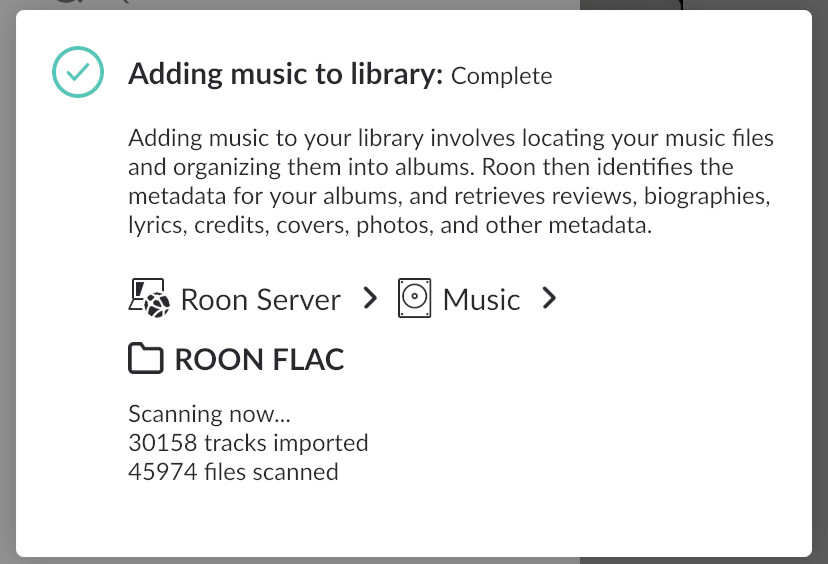Click the ROON FLAC folder icon

146,359
